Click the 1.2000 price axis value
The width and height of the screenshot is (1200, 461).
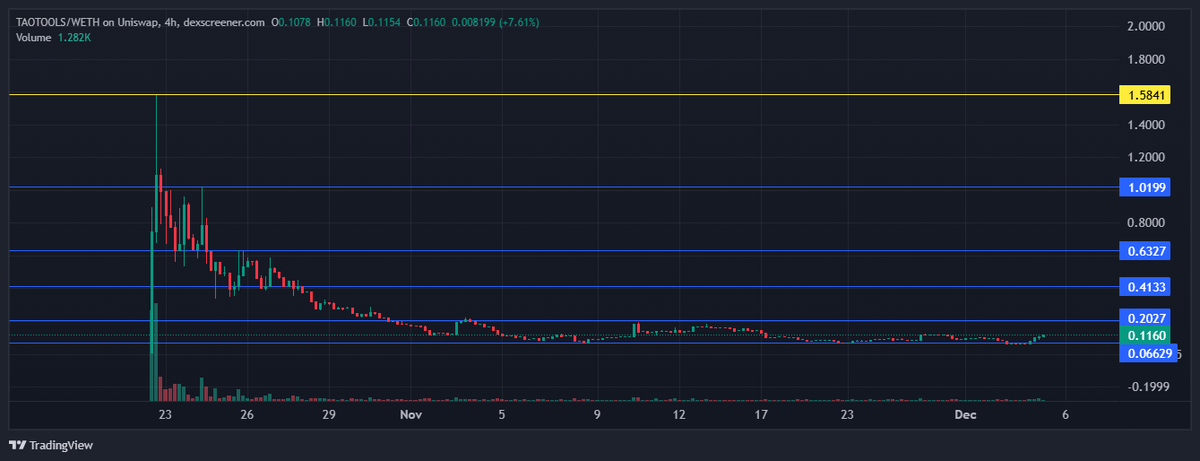tap(1147, 157)
